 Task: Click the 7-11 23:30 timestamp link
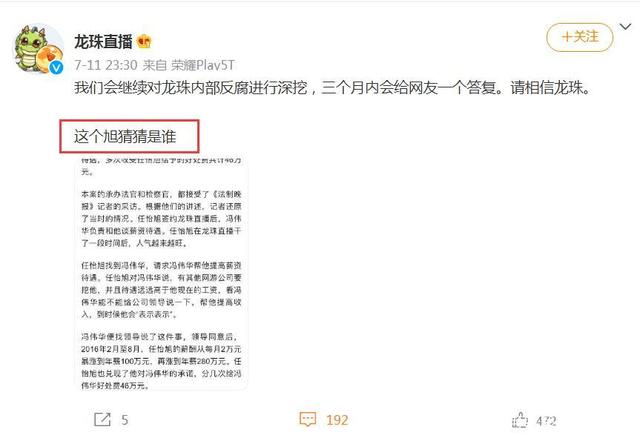click(x=106, y=65)
